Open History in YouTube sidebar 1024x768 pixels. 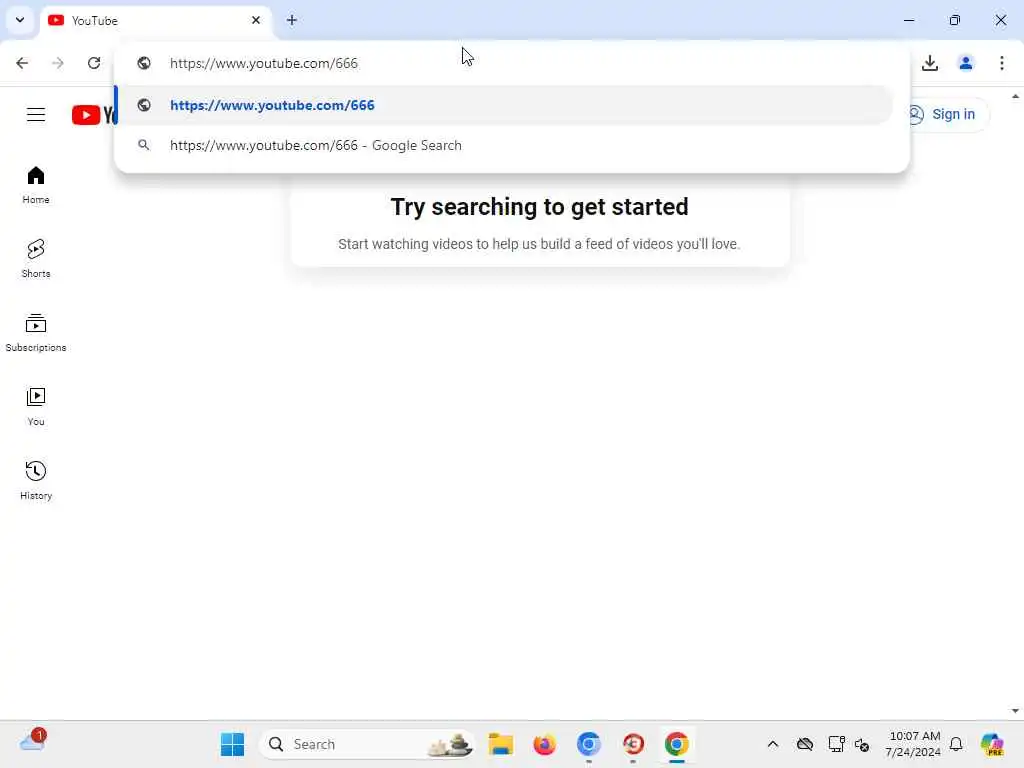[x=36, y=480]
